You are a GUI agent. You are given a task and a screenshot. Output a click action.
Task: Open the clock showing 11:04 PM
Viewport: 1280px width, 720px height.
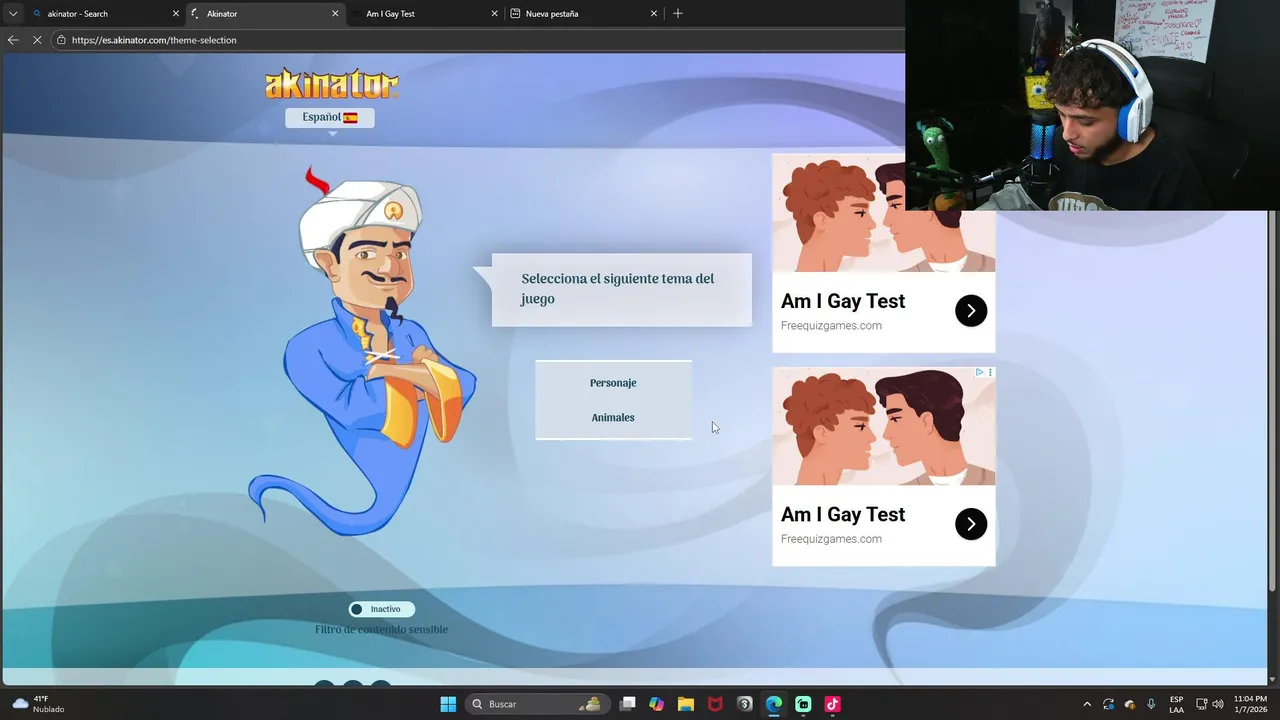[x=1250, y=704]
